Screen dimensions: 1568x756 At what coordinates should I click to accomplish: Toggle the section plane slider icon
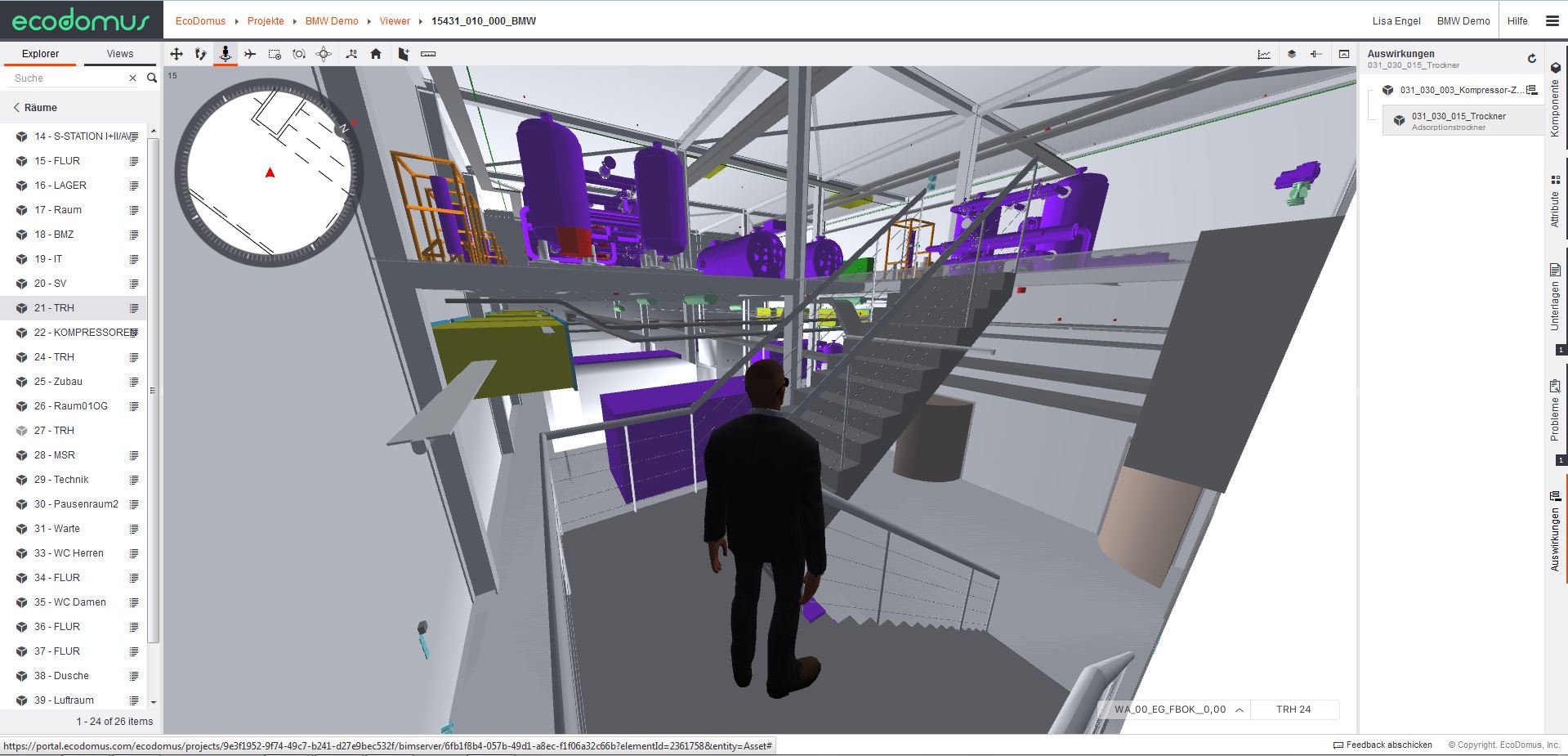click(x=1316, y=54)
